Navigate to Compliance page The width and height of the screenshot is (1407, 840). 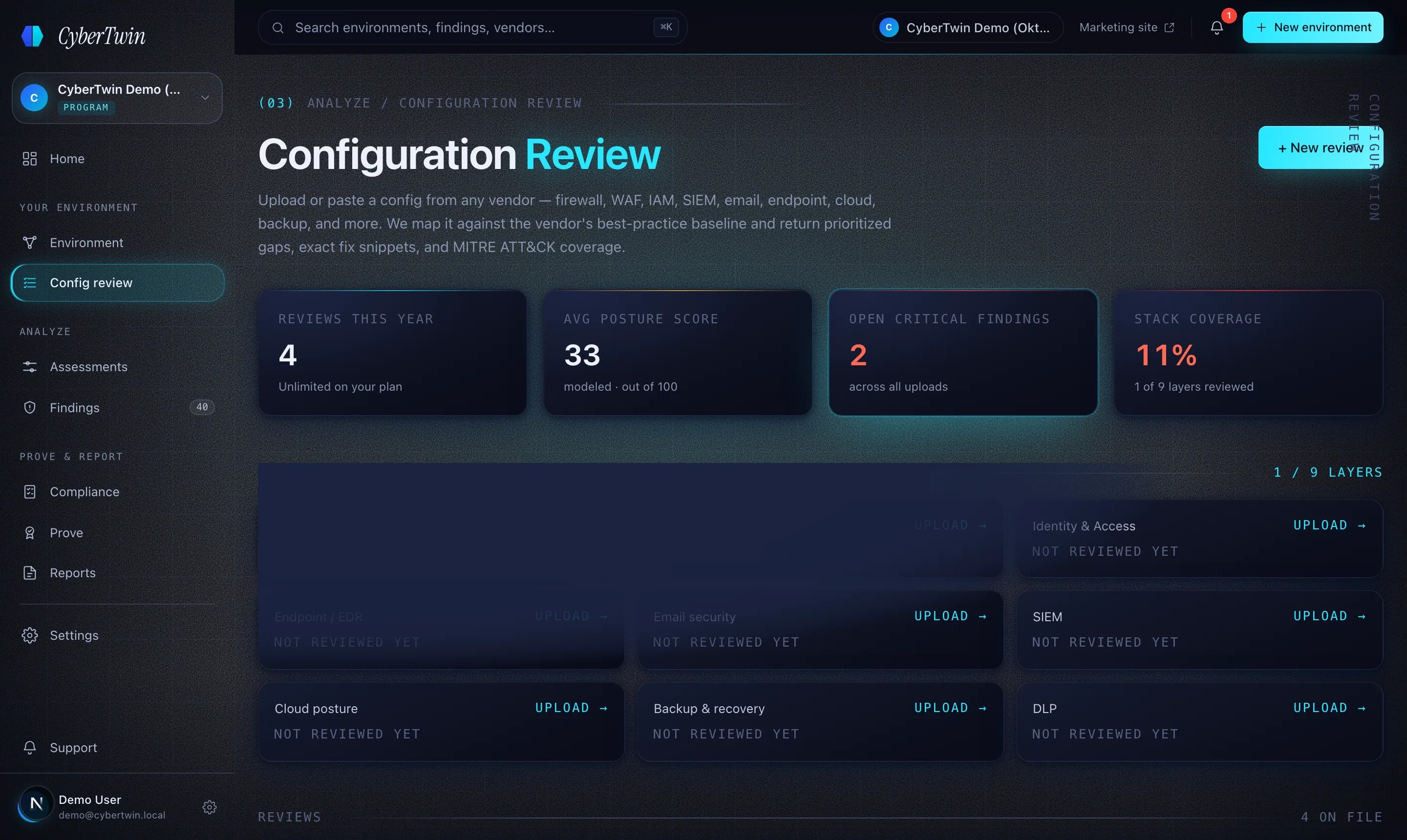coord(117,492)
